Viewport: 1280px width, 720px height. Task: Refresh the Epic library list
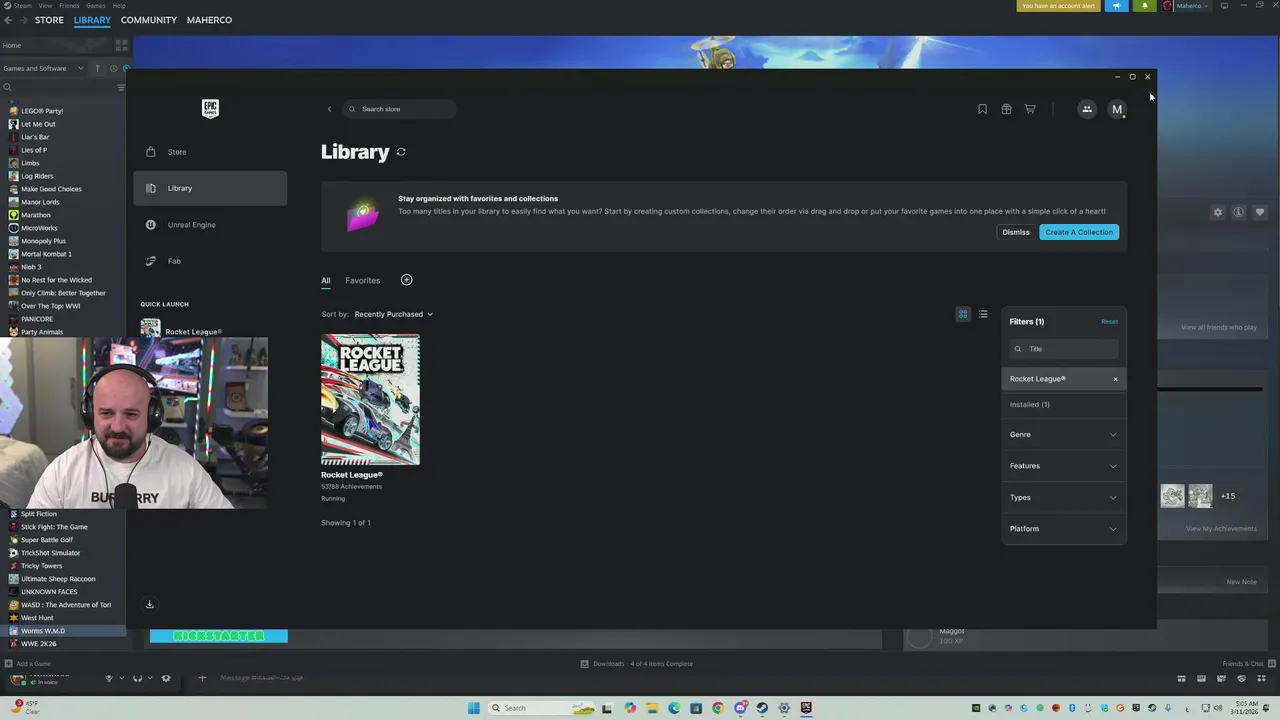401,152
